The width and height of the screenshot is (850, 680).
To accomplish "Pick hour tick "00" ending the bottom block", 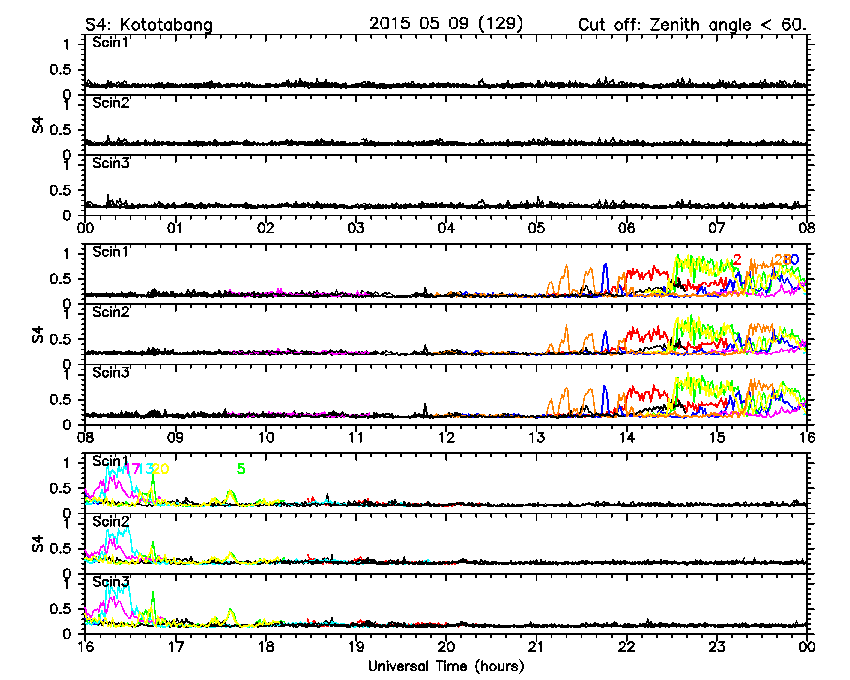I will coord(807,646).
